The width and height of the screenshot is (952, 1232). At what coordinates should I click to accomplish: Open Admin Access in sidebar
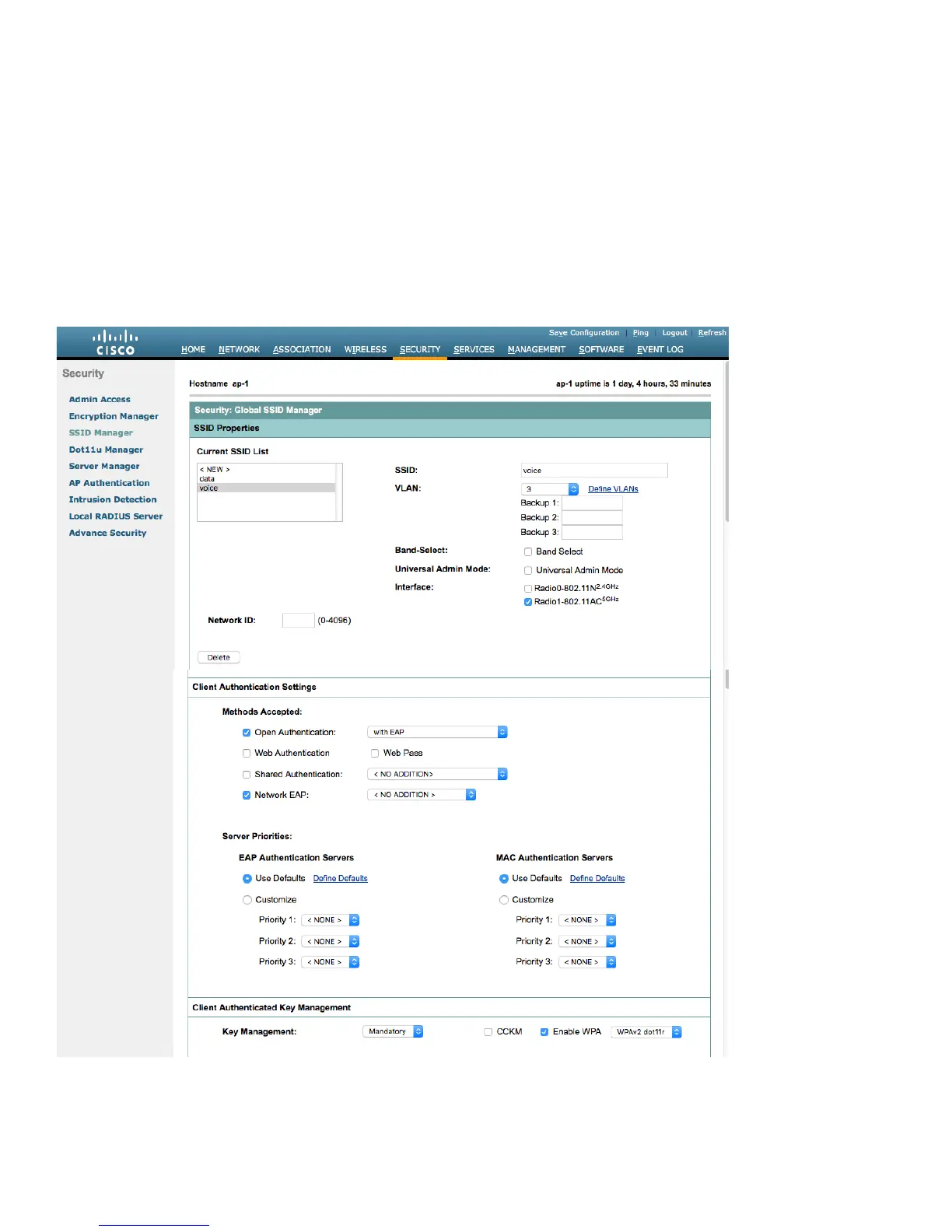tap(100, 400)
